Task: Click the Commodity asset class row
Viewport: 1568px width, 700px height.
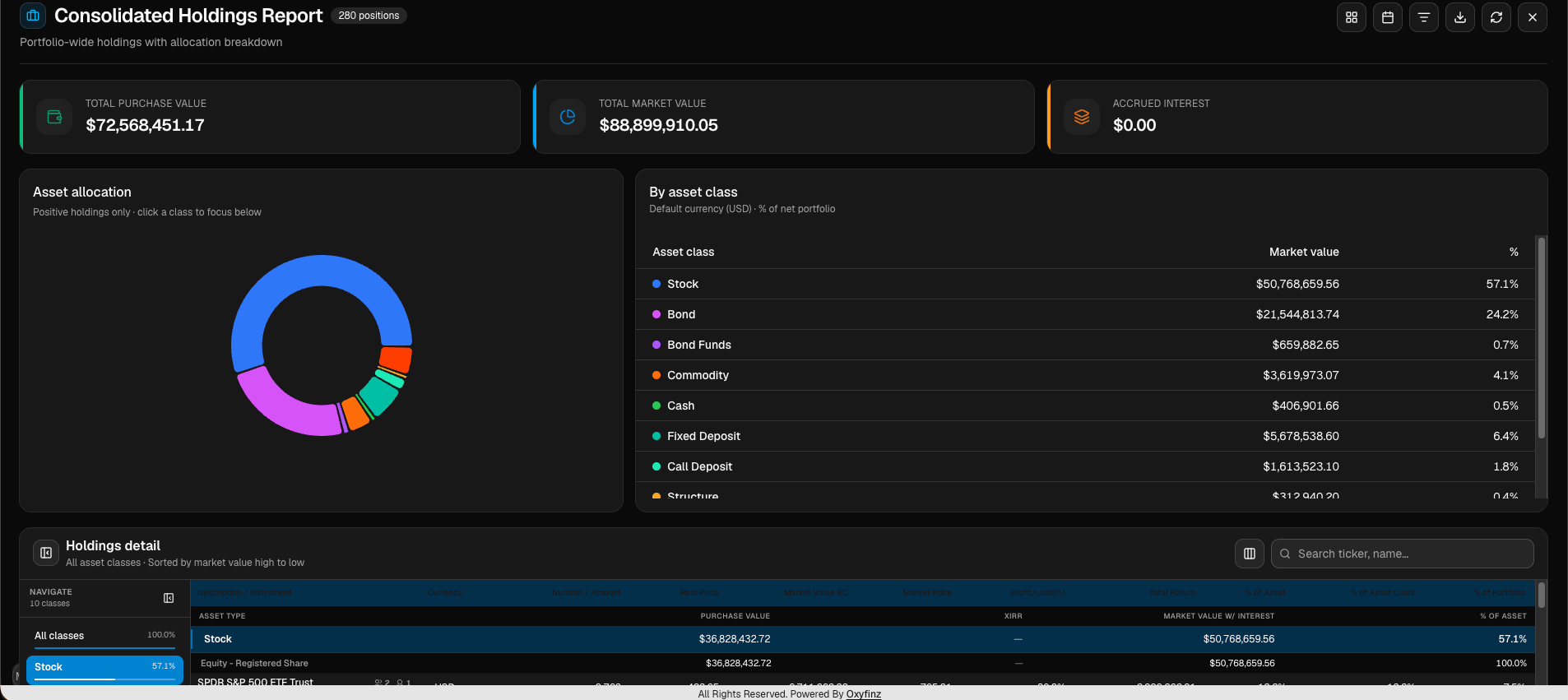Action: pyautogui.click(x=1085, y=375)
